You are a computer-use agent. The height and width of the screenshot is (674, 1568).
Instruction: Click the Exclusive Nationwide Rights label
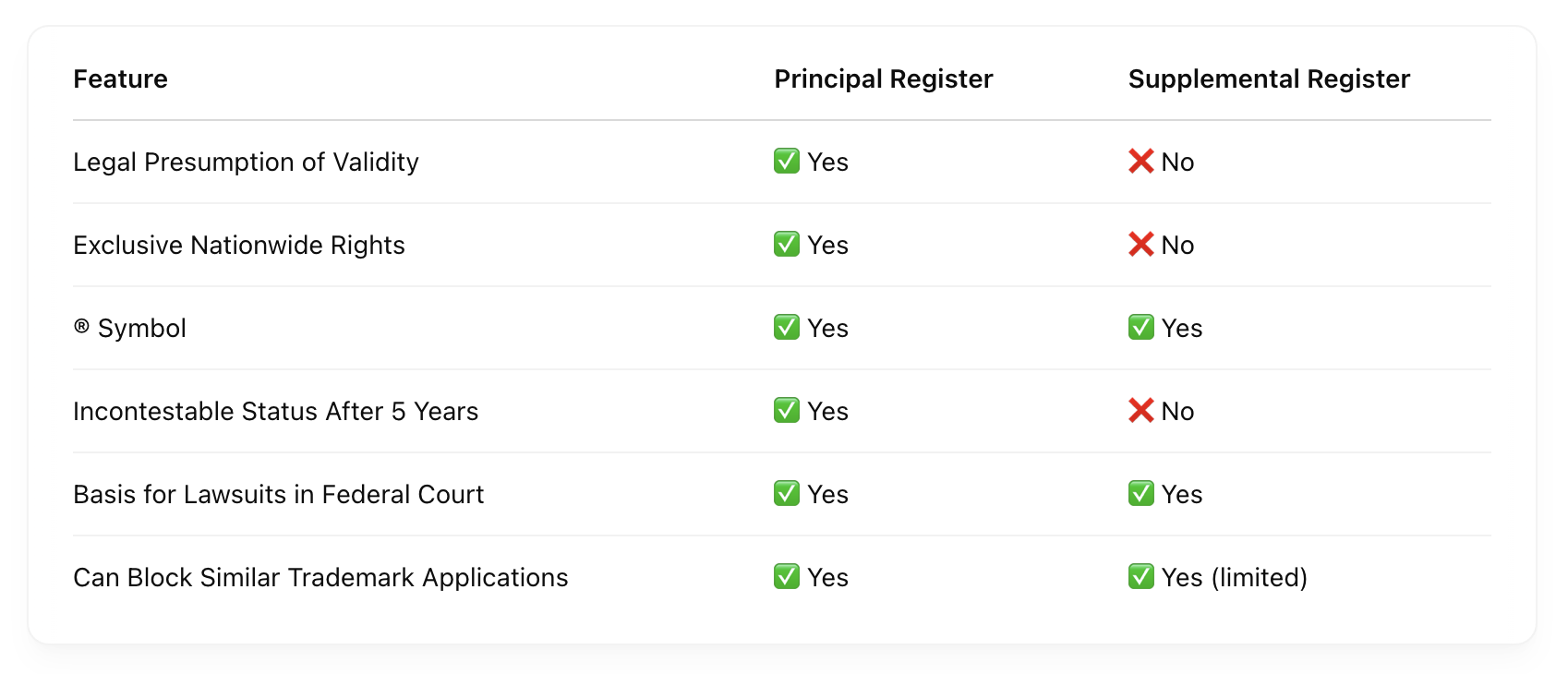pyautogui.click(x=239, y=246)
